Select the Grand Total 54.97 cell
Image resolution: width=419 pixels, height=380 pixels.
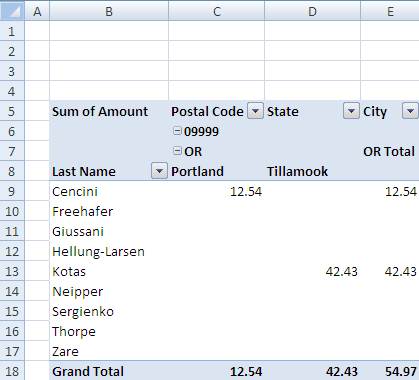click(389, 371)
